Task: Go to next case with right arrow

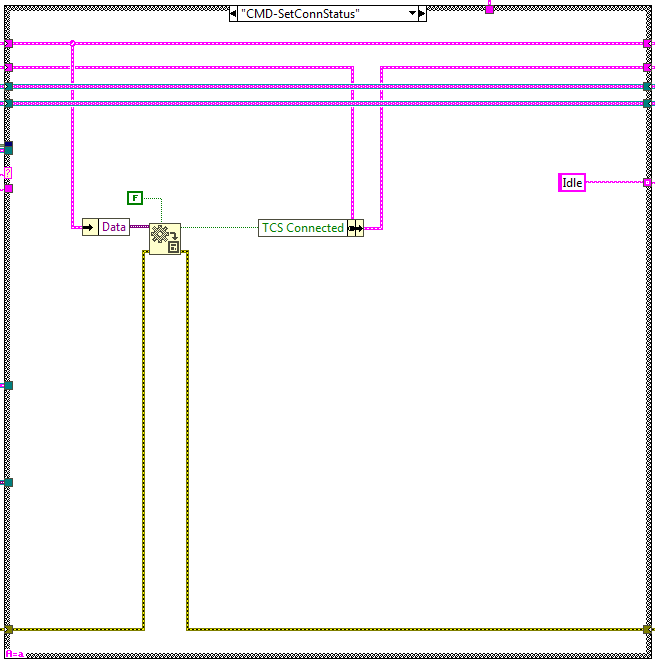Action: (422, 14)
